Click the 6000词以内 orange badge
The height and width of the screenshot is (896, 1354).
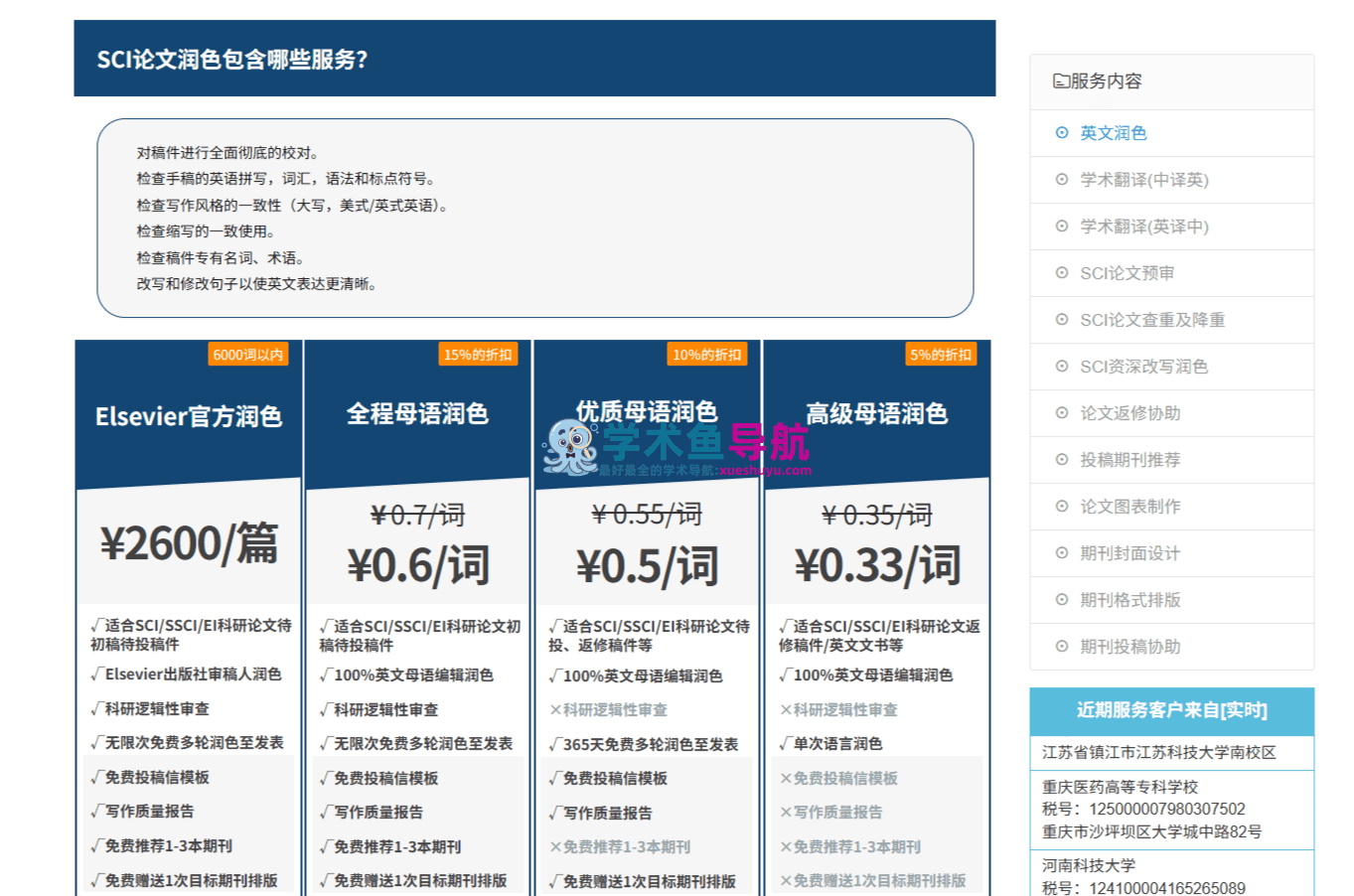[x=248, y=355]
